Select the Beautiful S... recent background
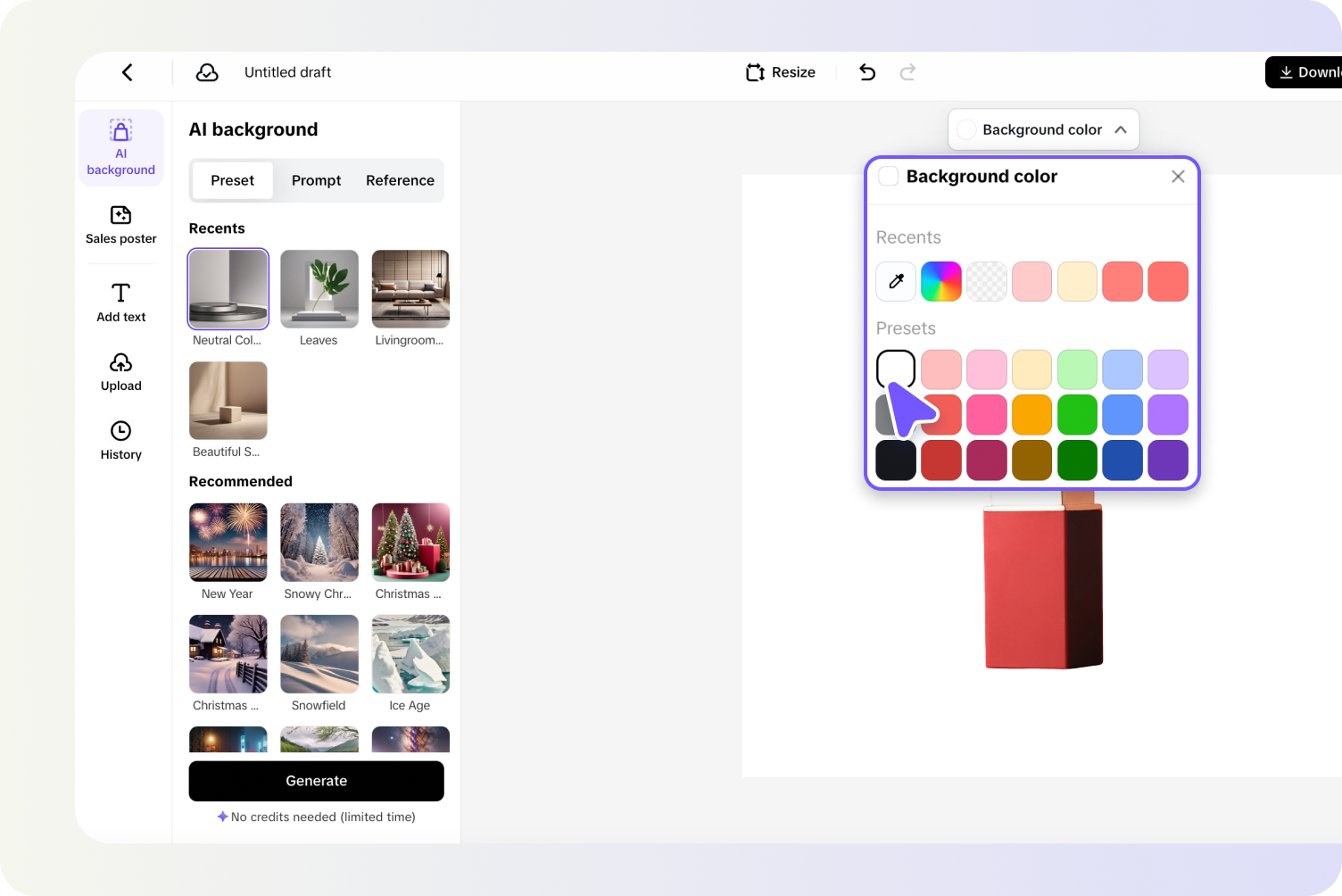Image resolution: width=1342 pixels, height=896 pixels. pyautogui.click(x=228, y=401)
